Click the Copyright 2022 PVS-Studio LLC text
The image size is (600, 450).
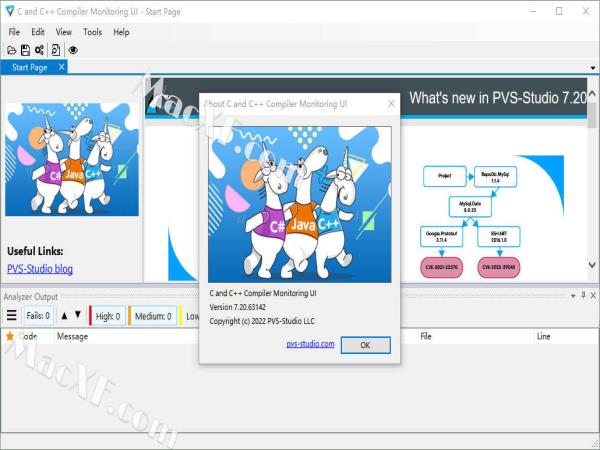click(262, 321)
